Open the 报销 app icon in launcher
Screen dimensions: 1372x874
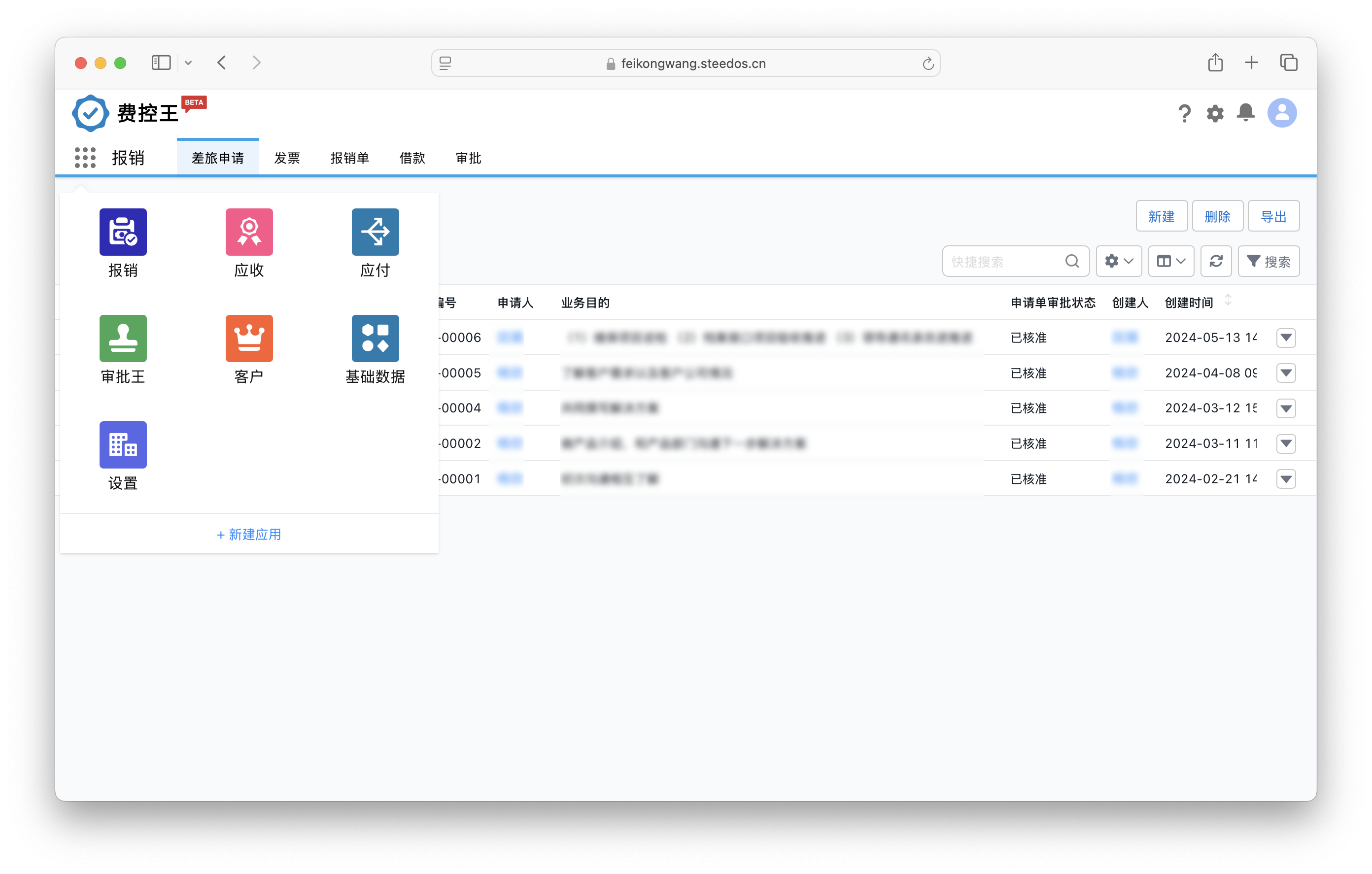(123, 232)
